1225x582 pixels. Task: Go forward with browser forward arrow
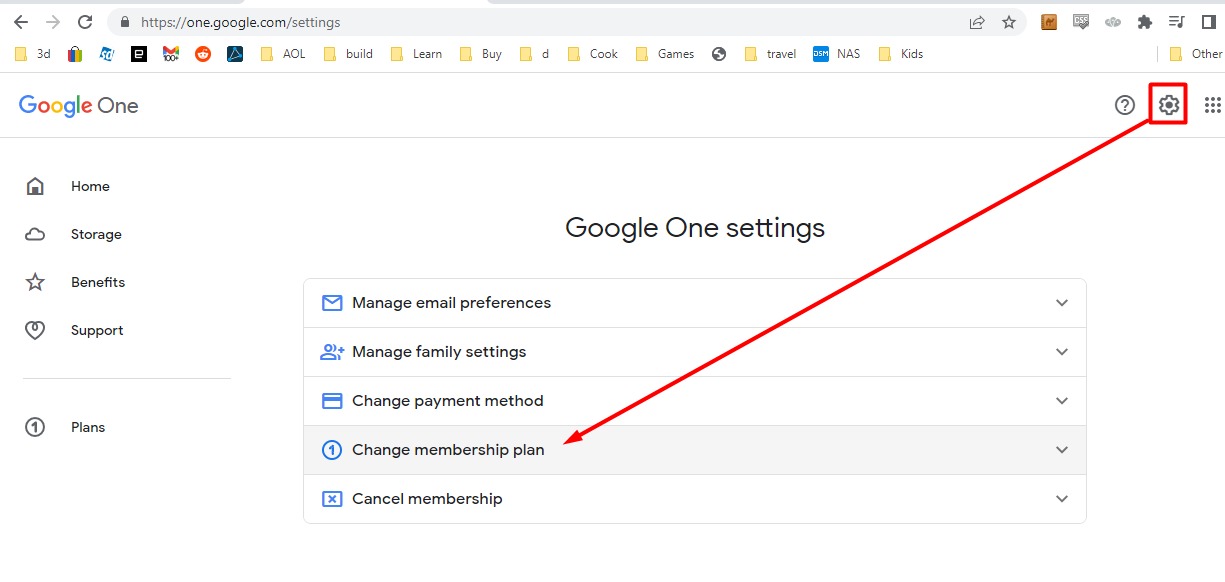click(x=53, y=22)
